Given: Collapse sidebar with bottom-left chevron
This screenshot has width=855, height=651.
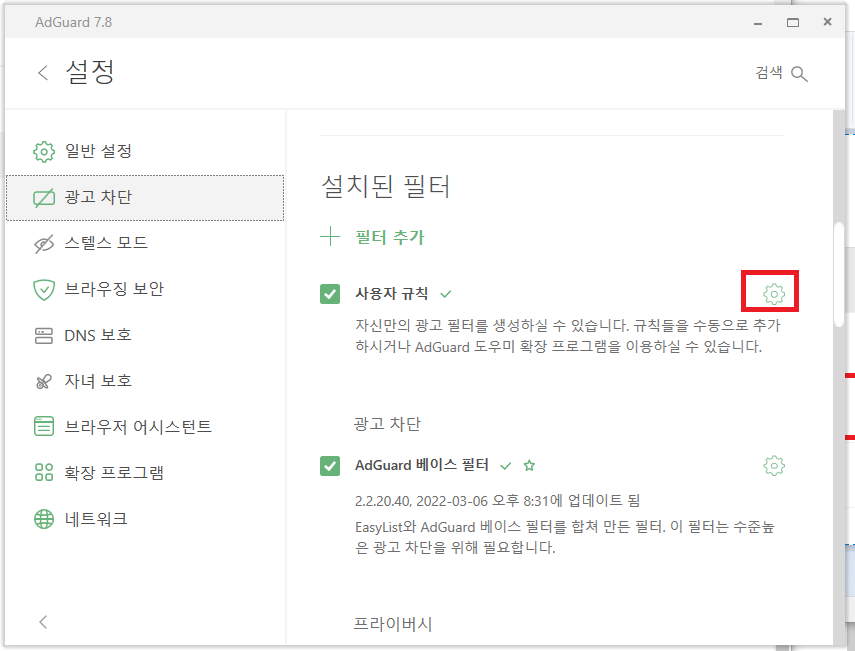Looking at the screenshot, I should click(43, 622).
